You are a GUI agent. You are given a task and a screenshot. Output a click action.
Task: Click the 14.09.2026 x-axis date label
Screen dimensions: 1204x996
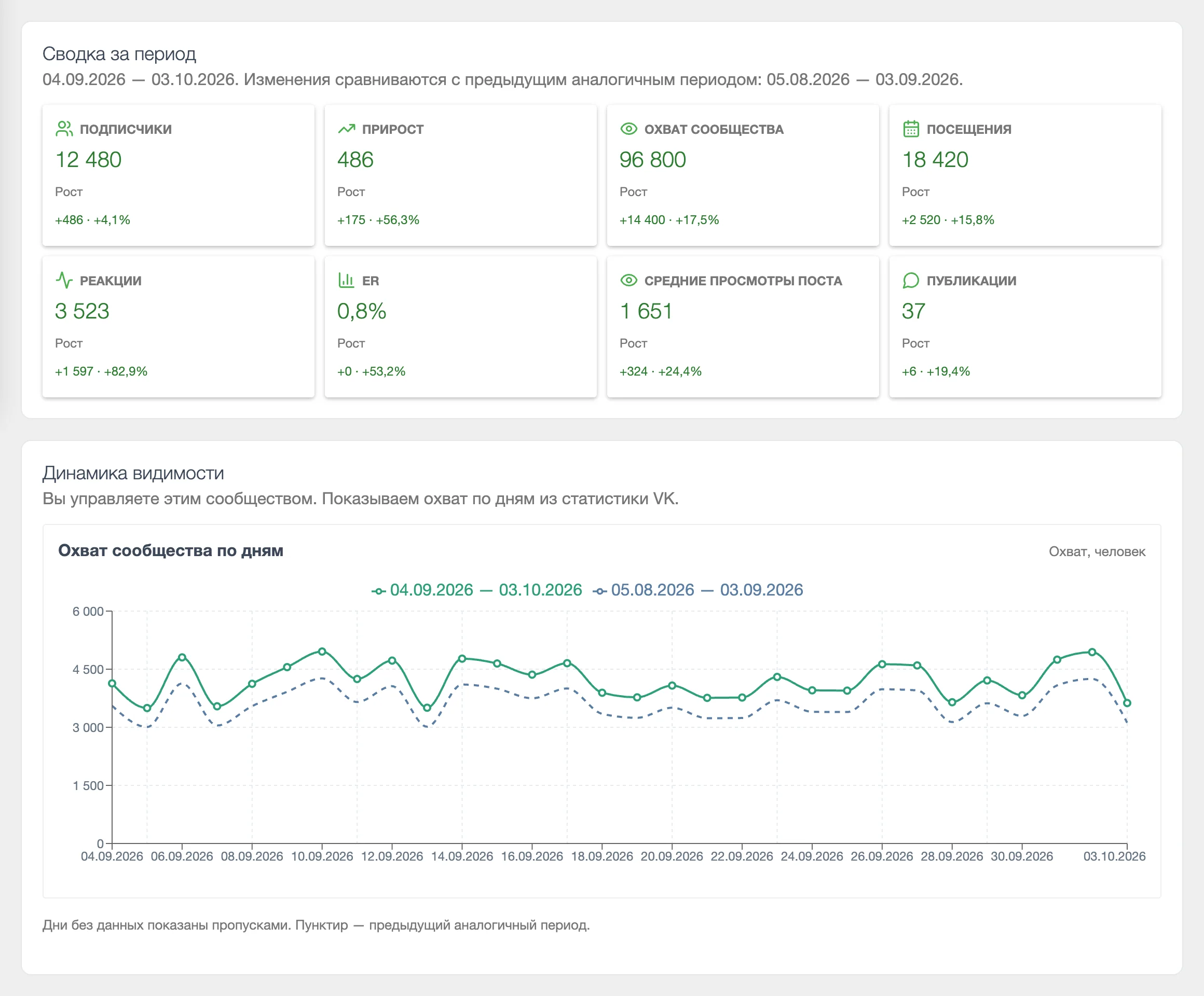click(x=462, y=856)
